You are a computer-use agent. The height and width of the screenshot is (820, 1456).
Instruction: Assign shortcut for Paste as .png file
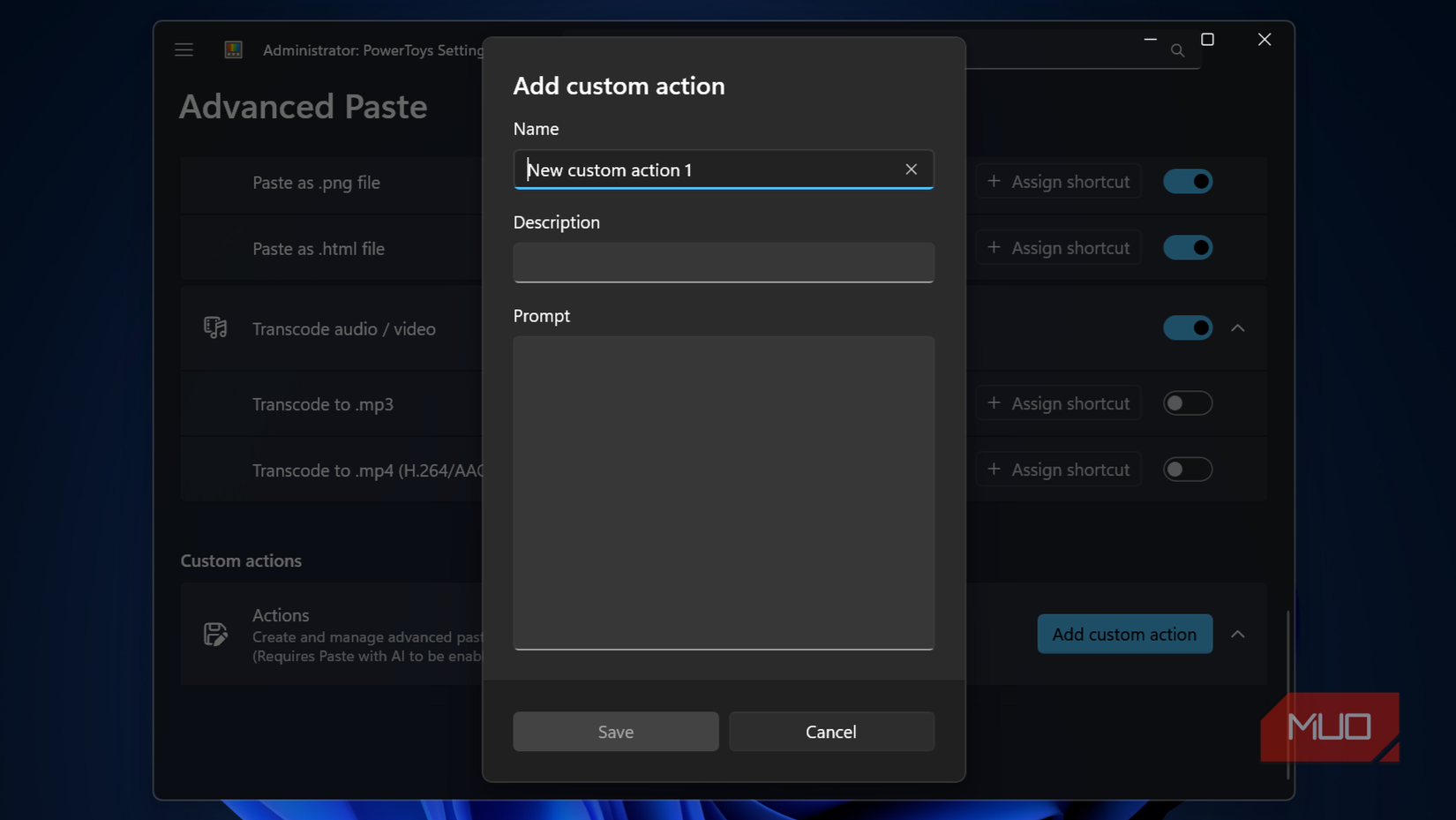click(1058, 182)
